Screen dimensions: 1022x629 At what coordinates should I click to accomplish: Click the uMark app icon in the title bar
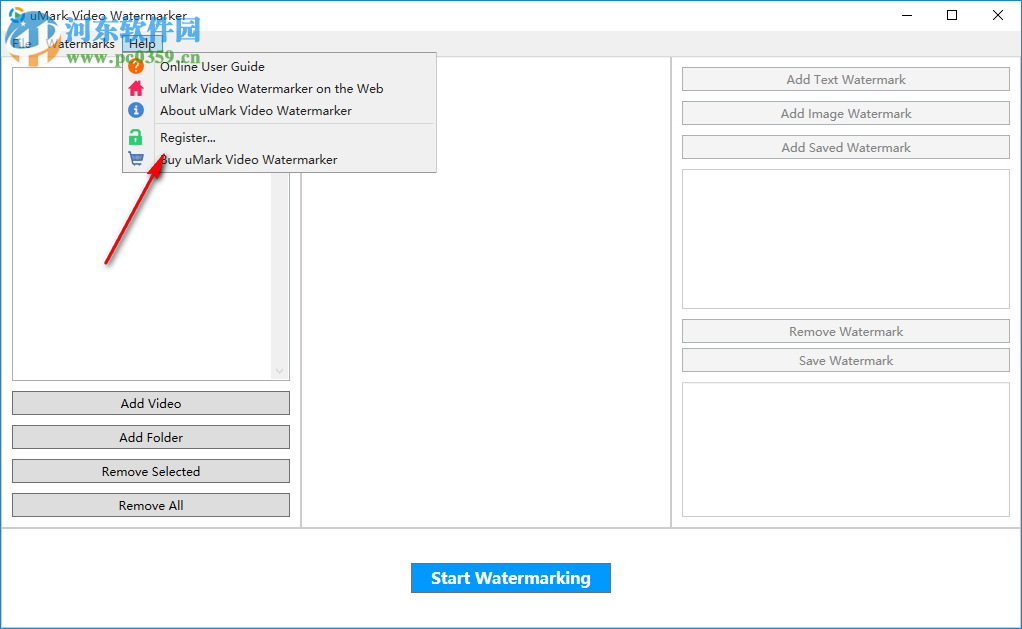(x=14, y=15)
